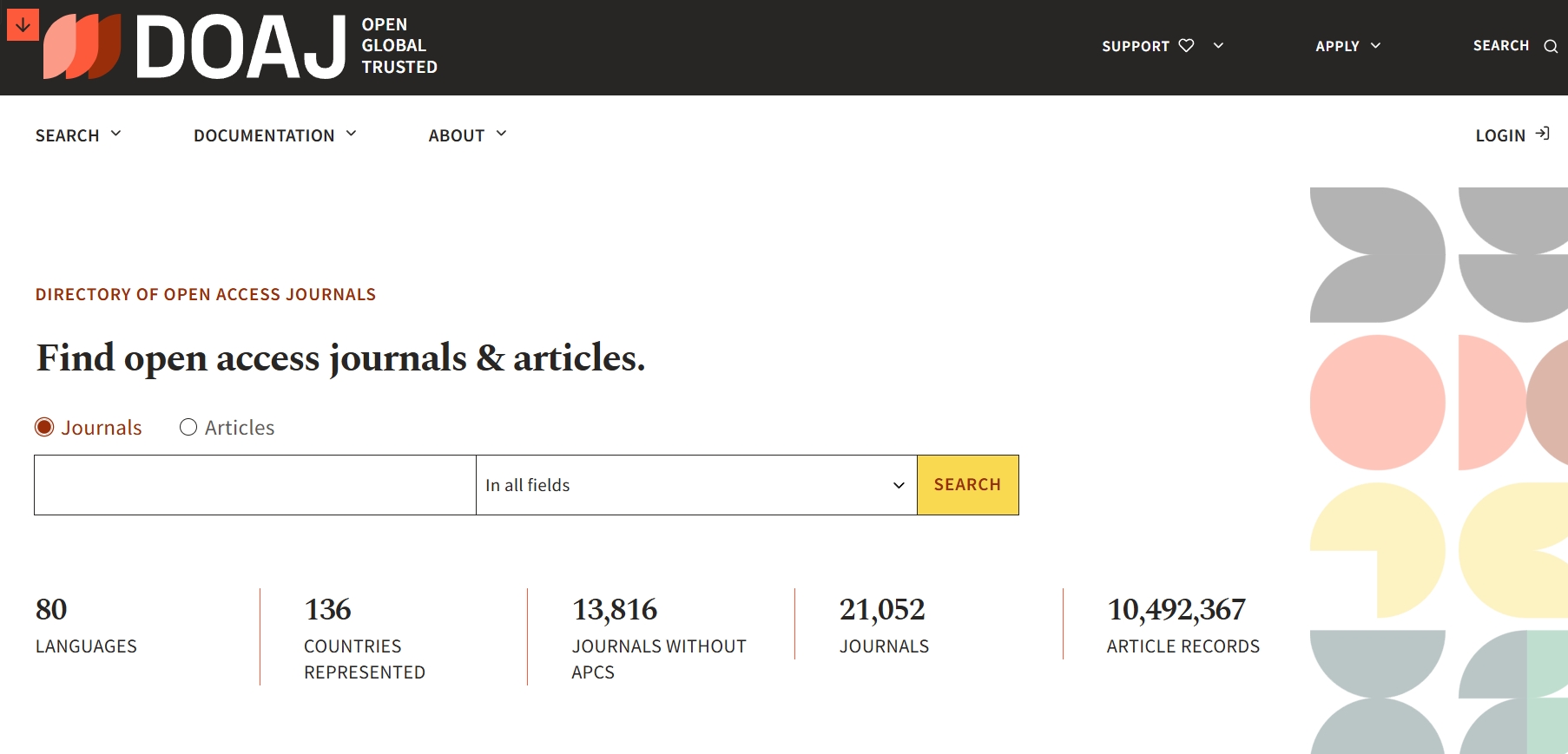This screenshot has width=1568, height=754.
Task: Open the Support menu item
Action: [x=1136, y=46]
